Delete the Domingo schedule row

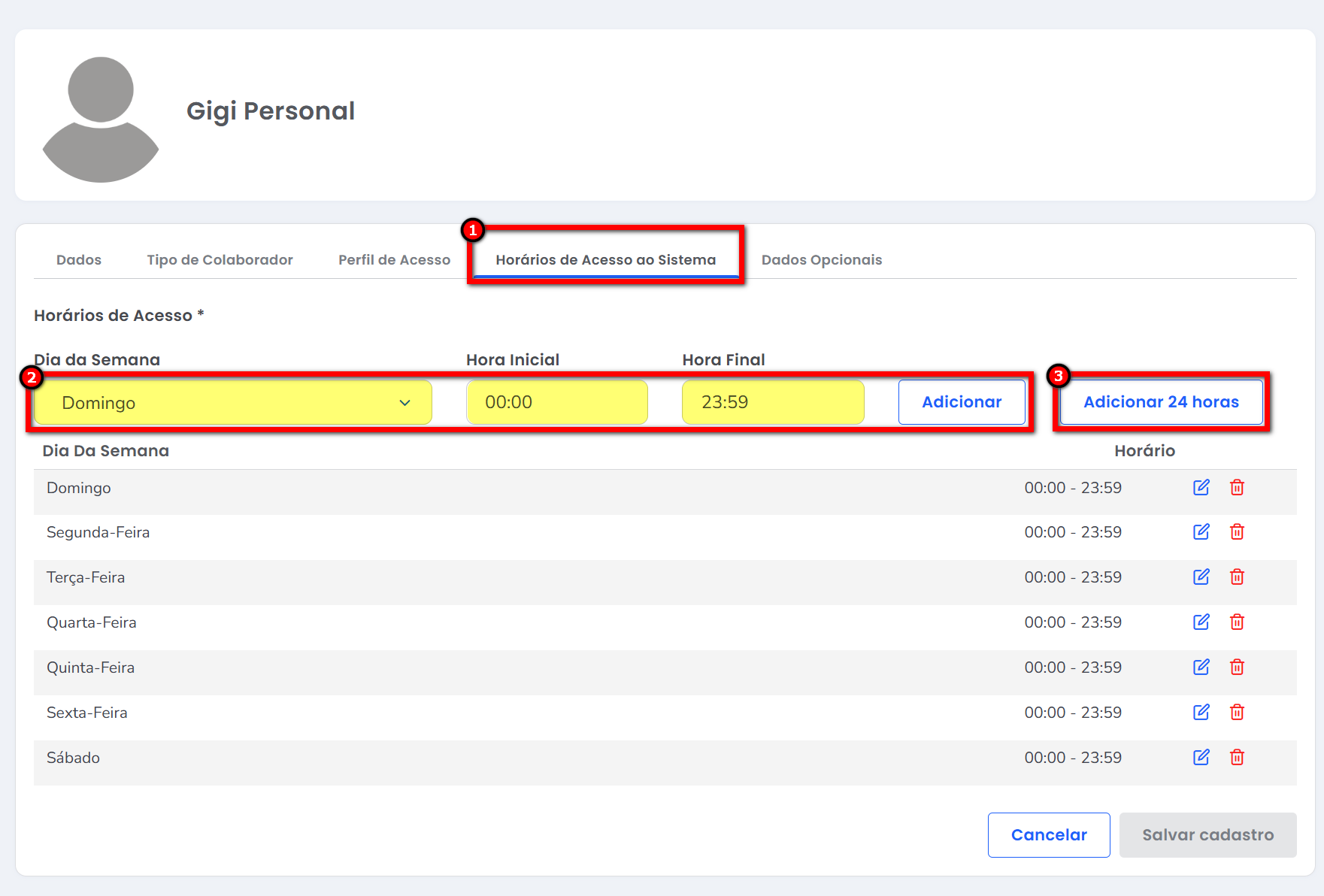[x=1237, y=488]
